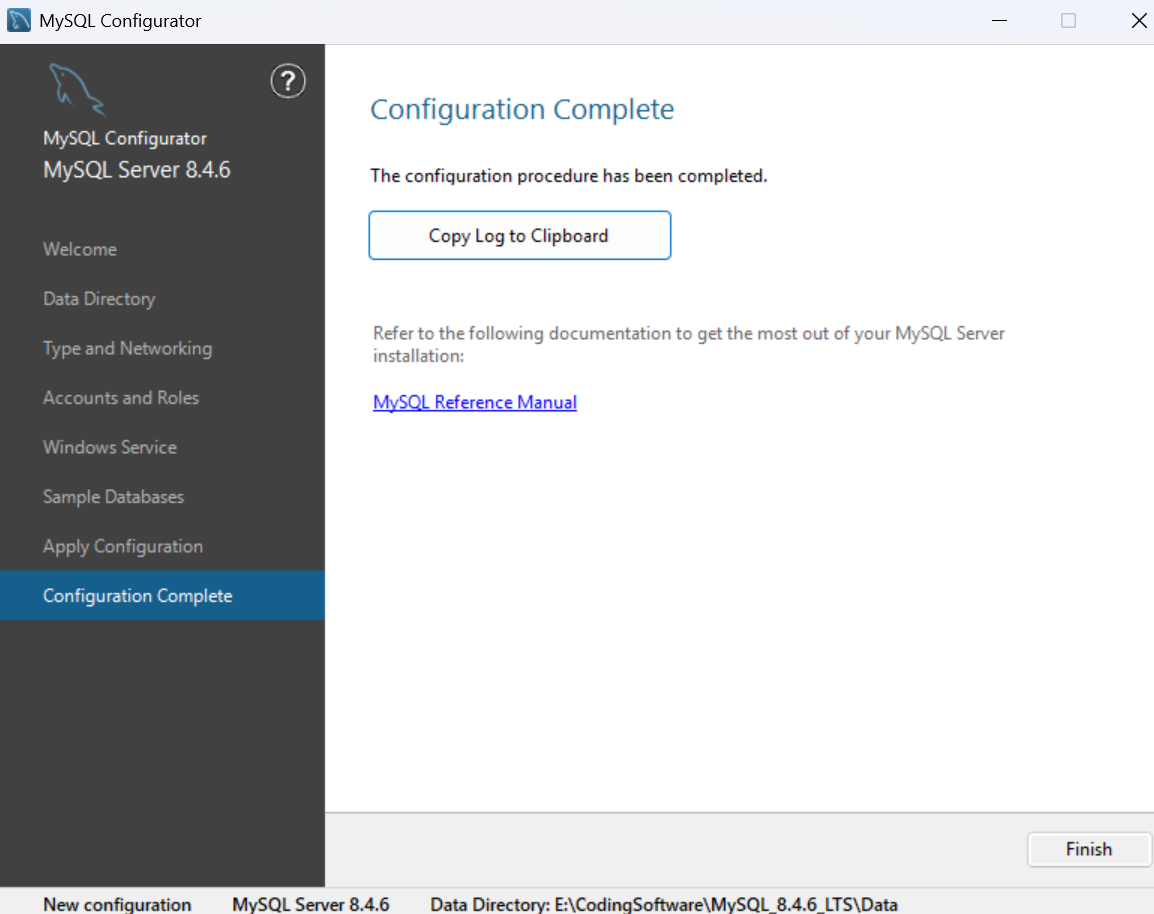This screenshot has height=914, width=1154.
Task: Click the MySQL dolphin logo in sidebar
Action: [x=76, y=88]
